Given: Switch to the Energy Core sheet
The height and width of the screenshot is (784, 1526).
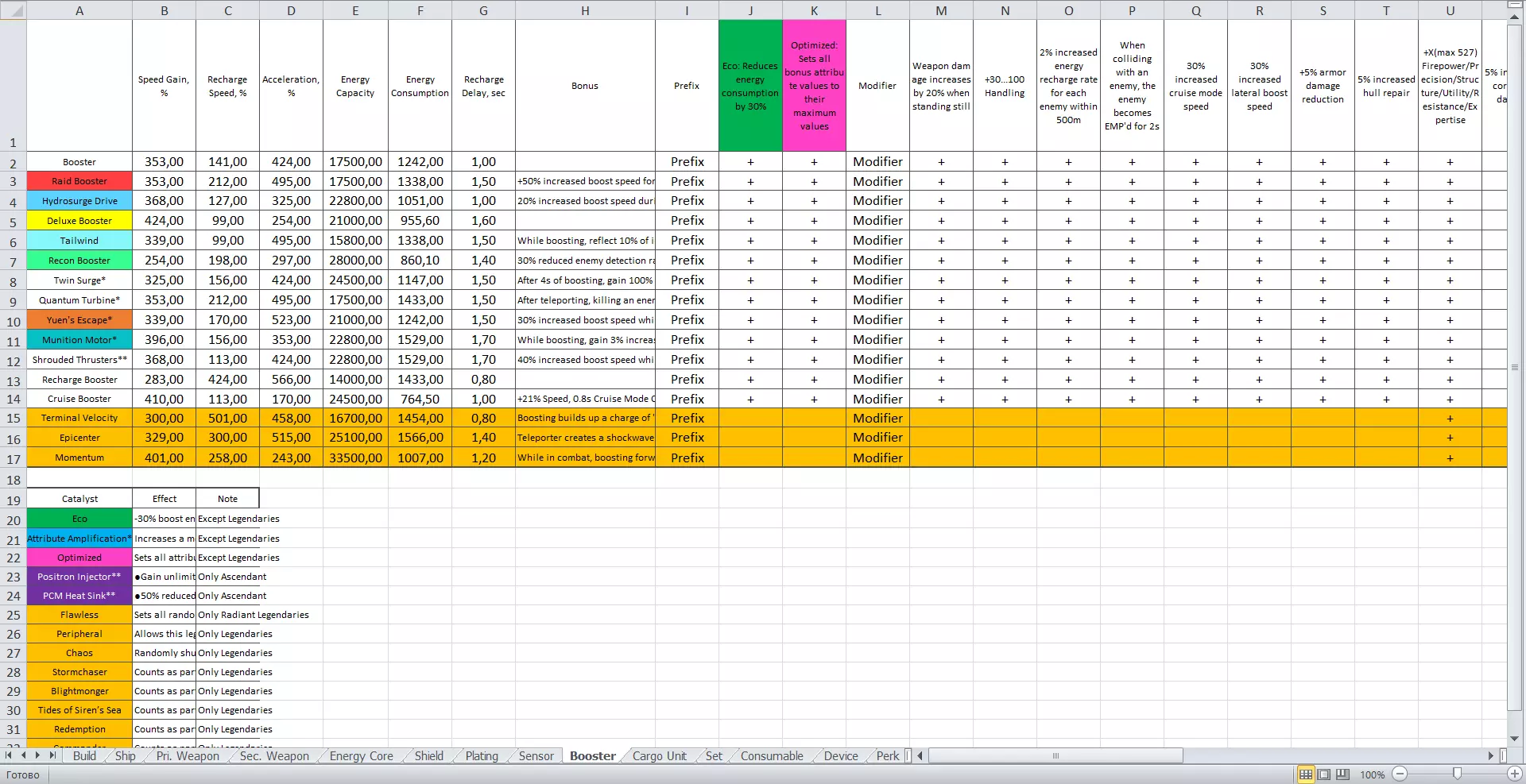Looking at the screenshot, I should 362,756.
